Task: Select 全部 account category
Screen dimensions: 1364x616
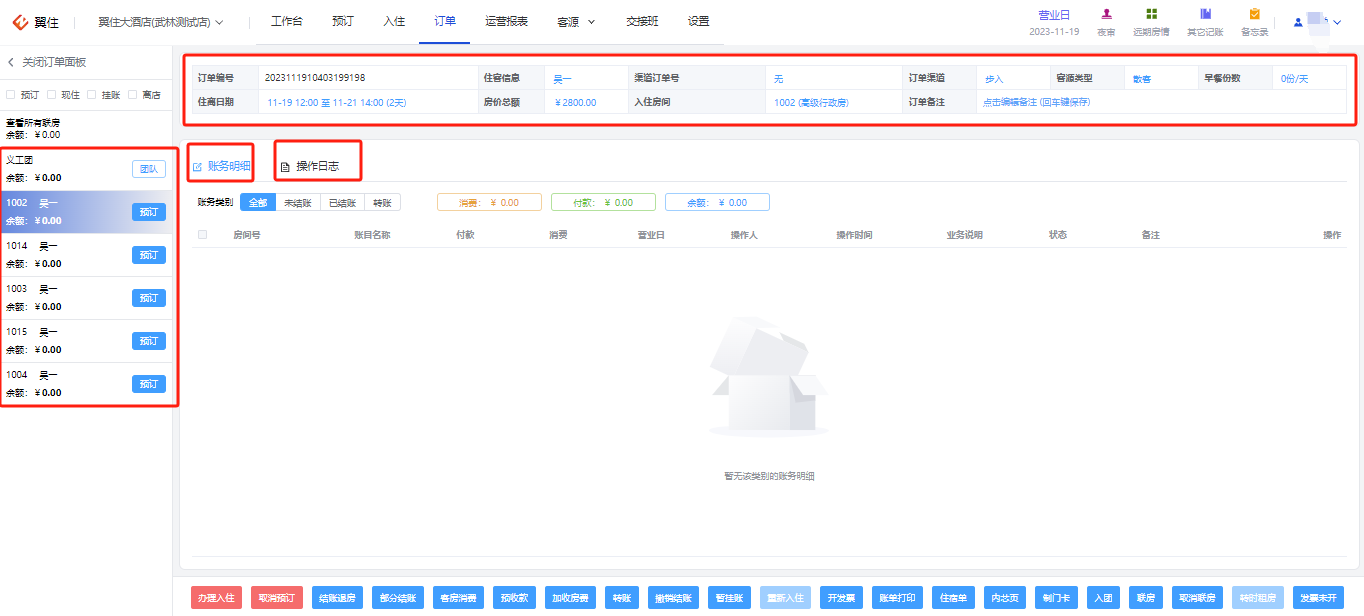Action: pos(258,202)
